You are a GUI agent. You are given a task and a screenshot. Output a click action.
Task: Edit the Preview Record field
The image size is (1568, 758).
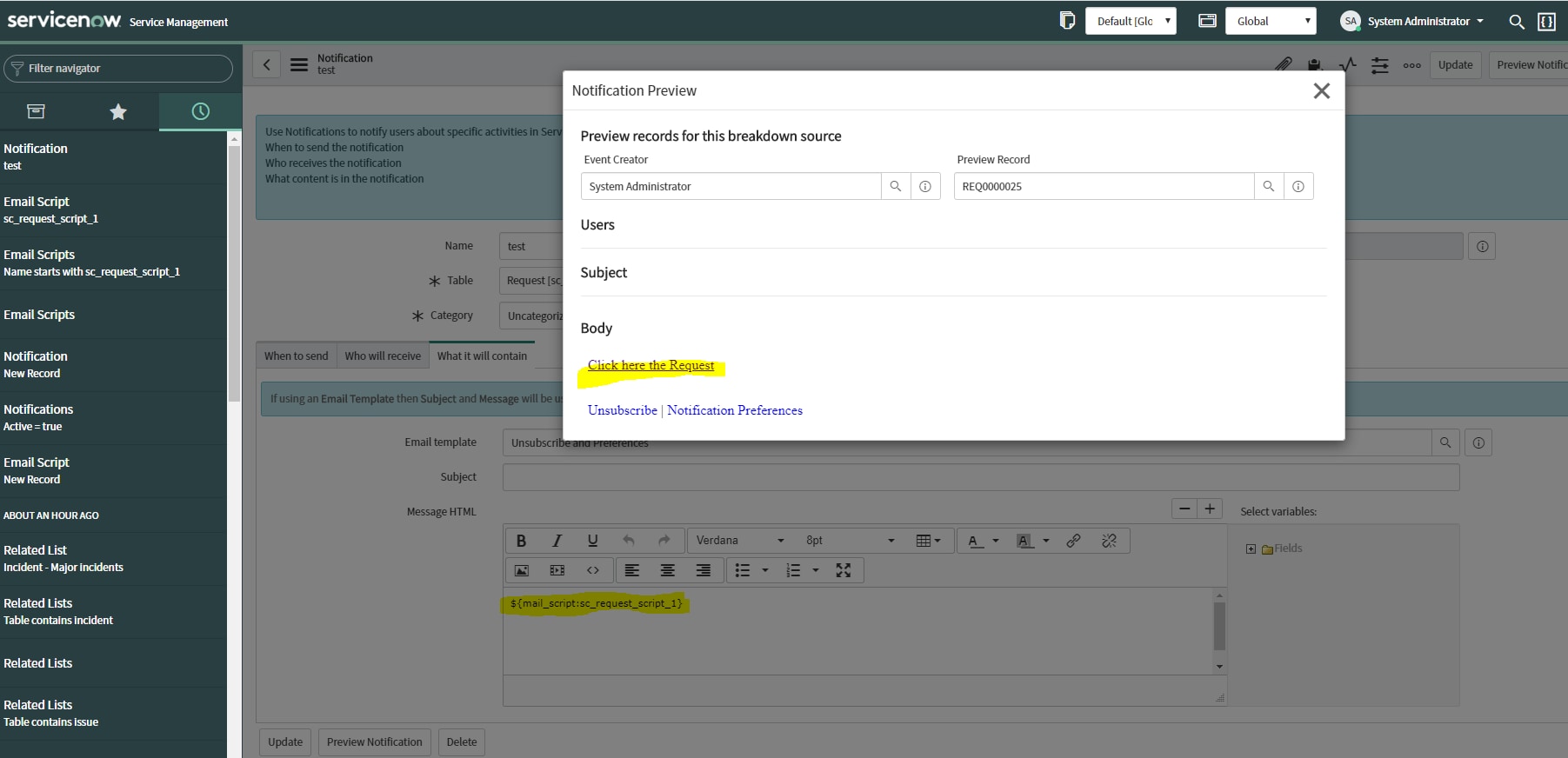[x=1104, y=186]
